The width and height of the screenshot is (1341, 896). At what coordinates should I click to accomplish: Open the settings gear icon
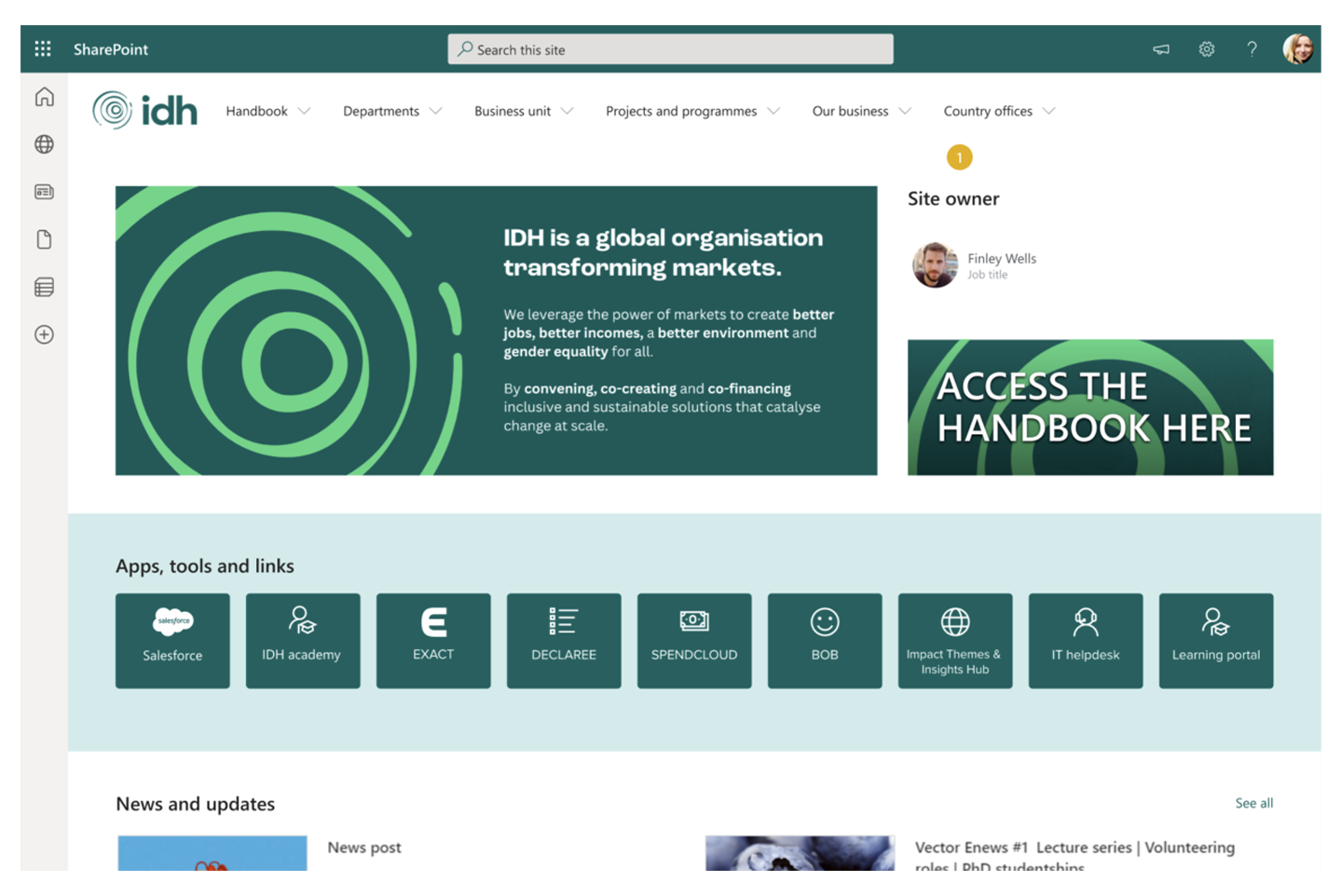(1207, 49)
